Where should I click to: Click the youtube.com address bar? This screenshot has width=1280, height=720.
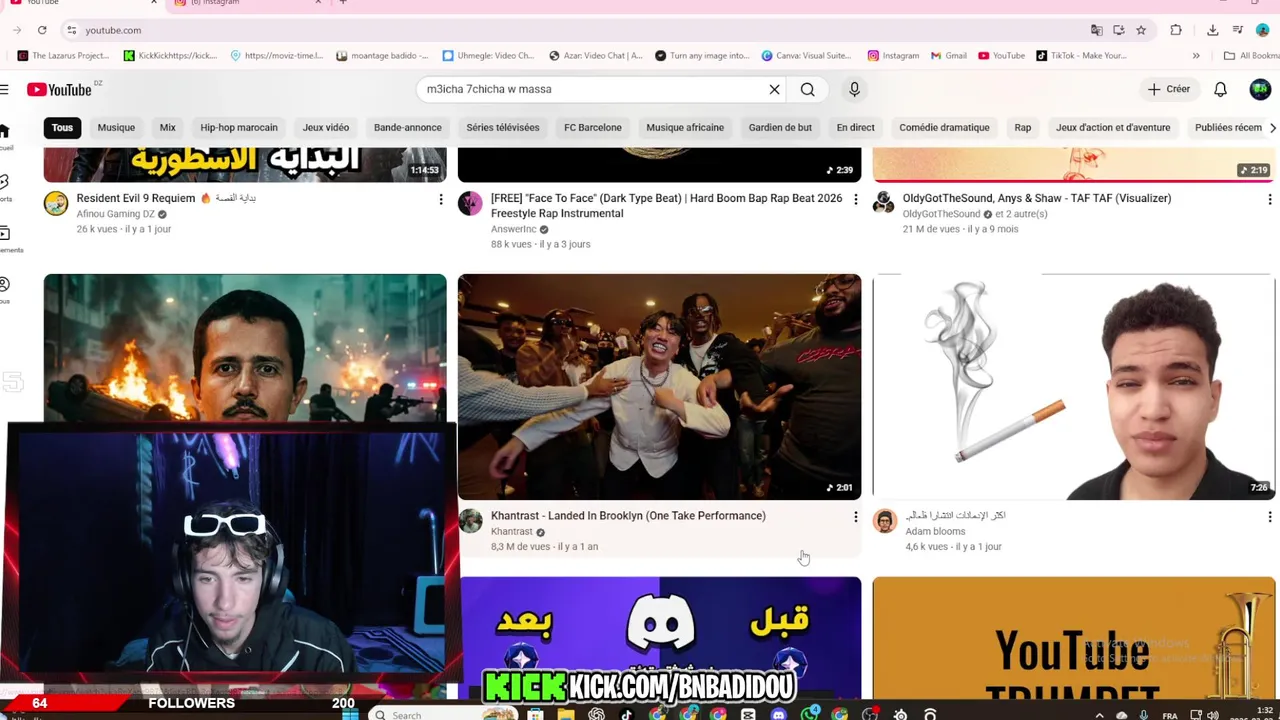(580, 30)
